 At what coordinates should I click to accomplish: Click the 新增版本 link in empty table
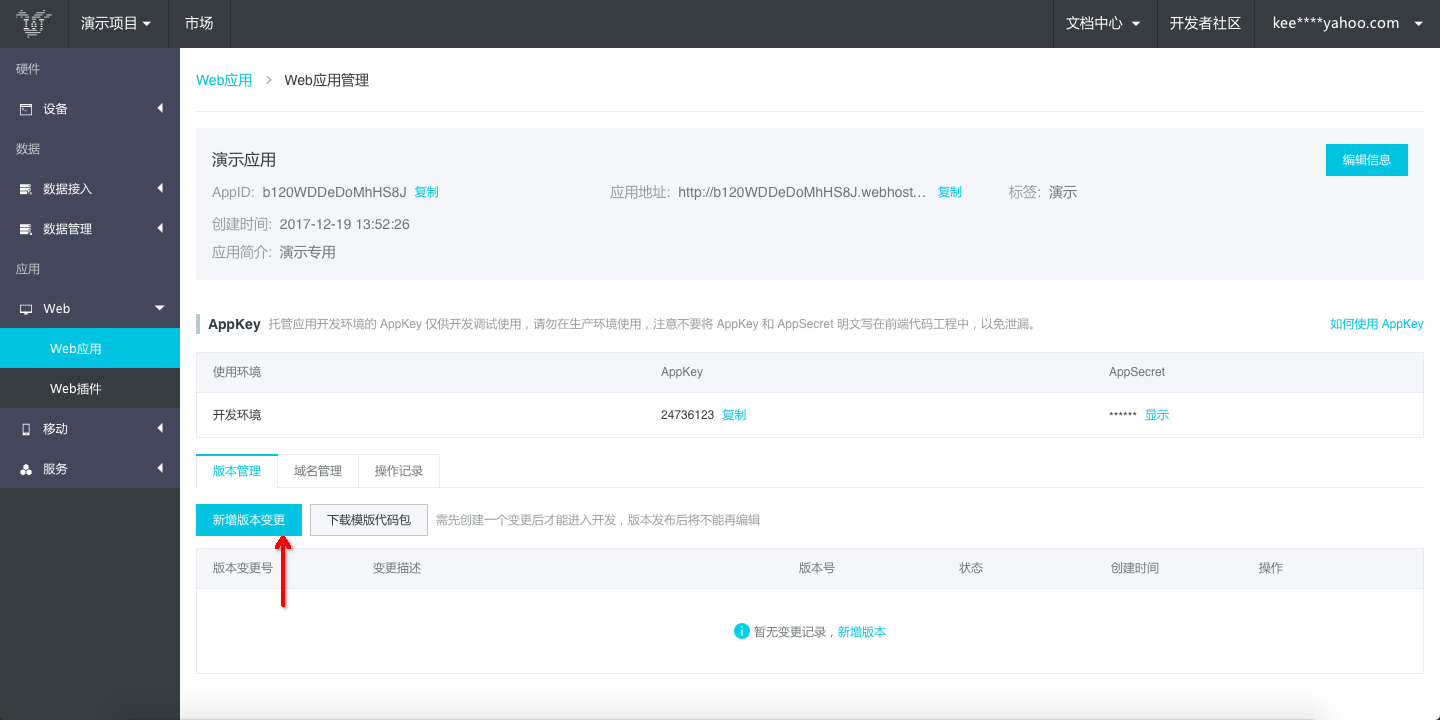(861, 632)
